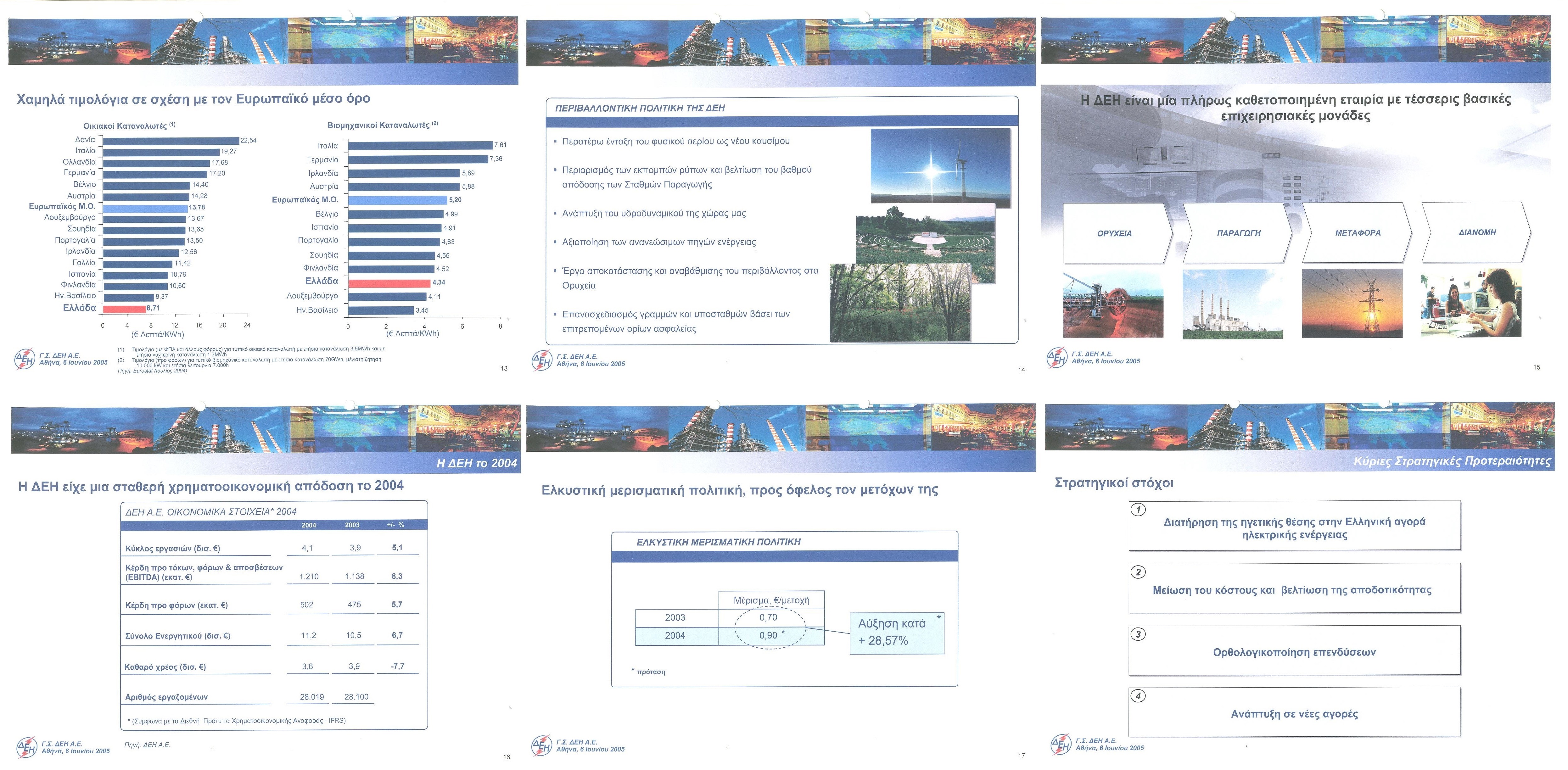Click the 'Μείωση του κόστους' goal box
This screenshot has width=1568, height=770.
(1295, 588)
